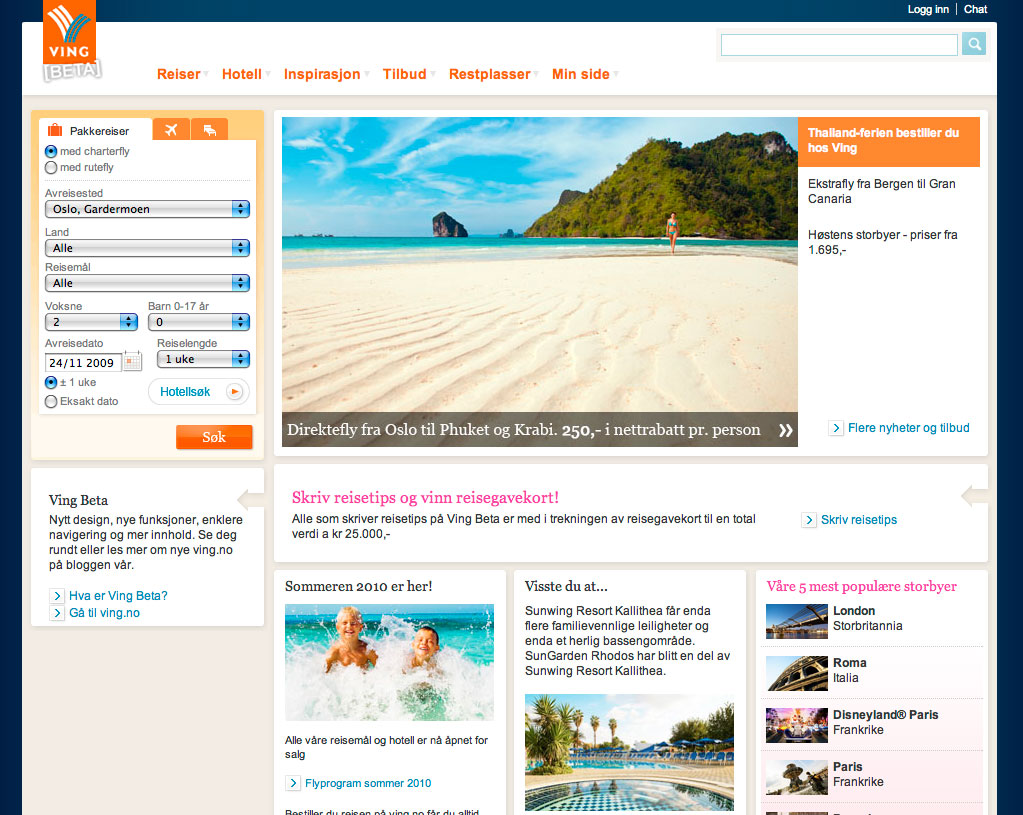Switch to the airplane flight-only tab
Screen dimensions: 1023x815
tap(171, 129)
